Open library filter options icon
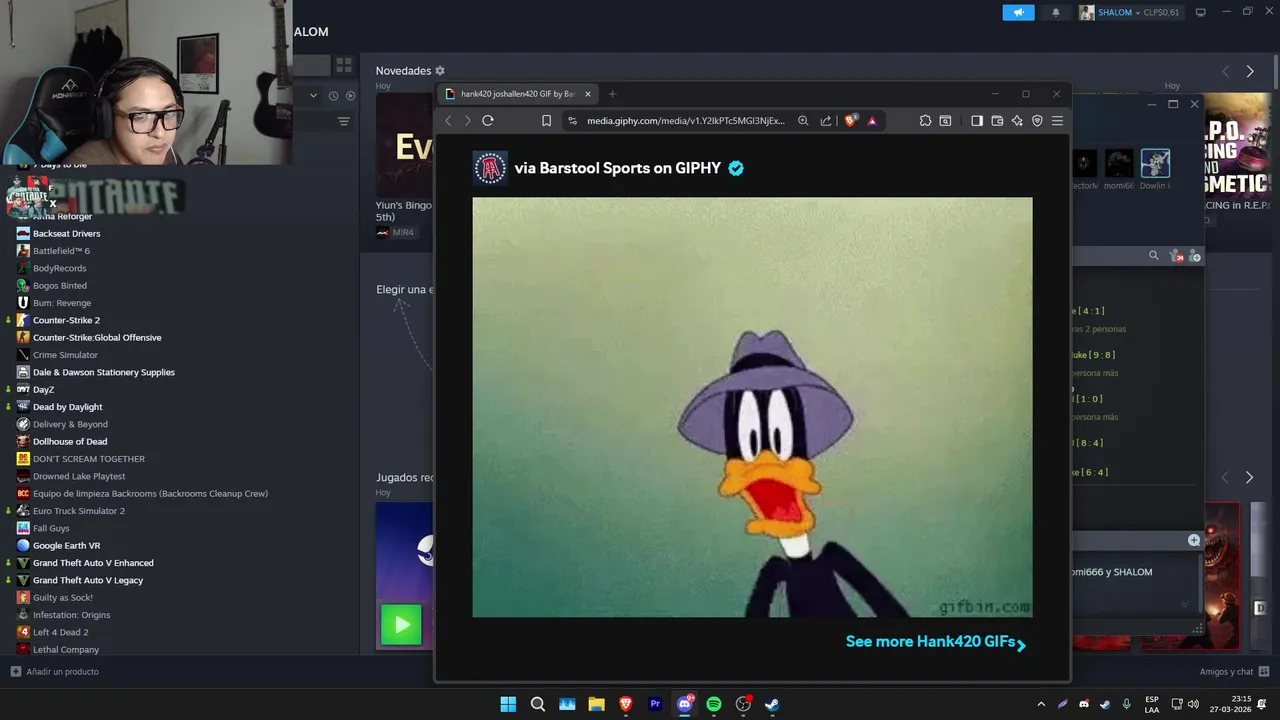1280x720 pixels. coord(344,121)
